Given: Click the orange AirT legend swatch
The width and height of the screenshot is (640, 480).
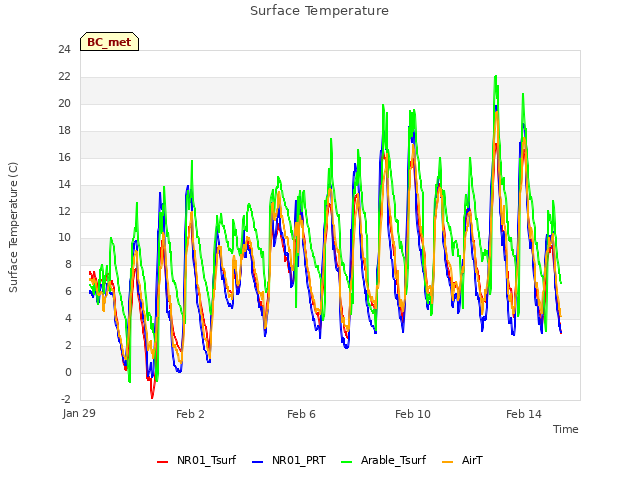Looking at the screenshot, I should [447, 462].
